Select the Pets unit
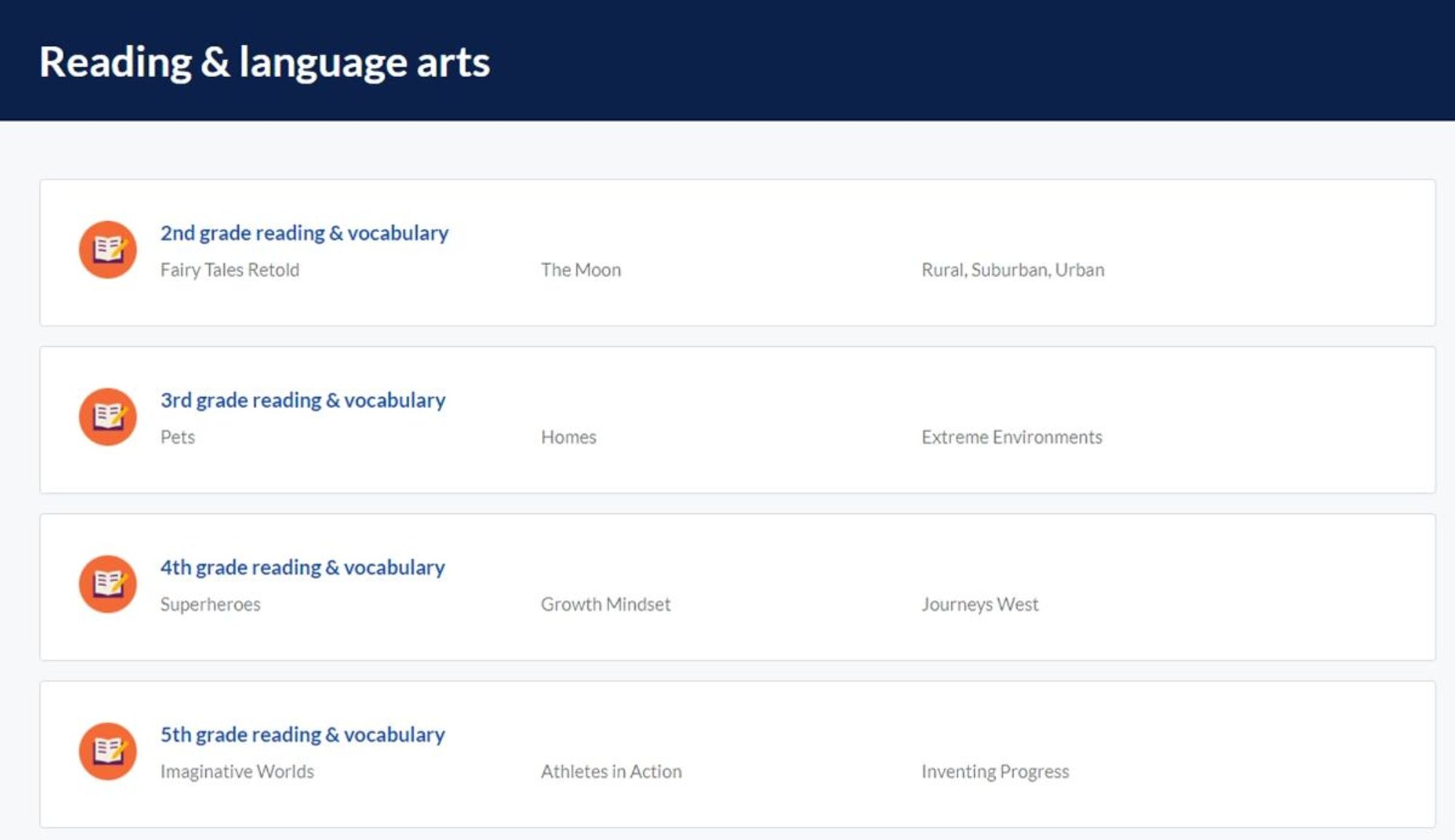The width and height of the screenshot is (1455, 840). (178, 437)
